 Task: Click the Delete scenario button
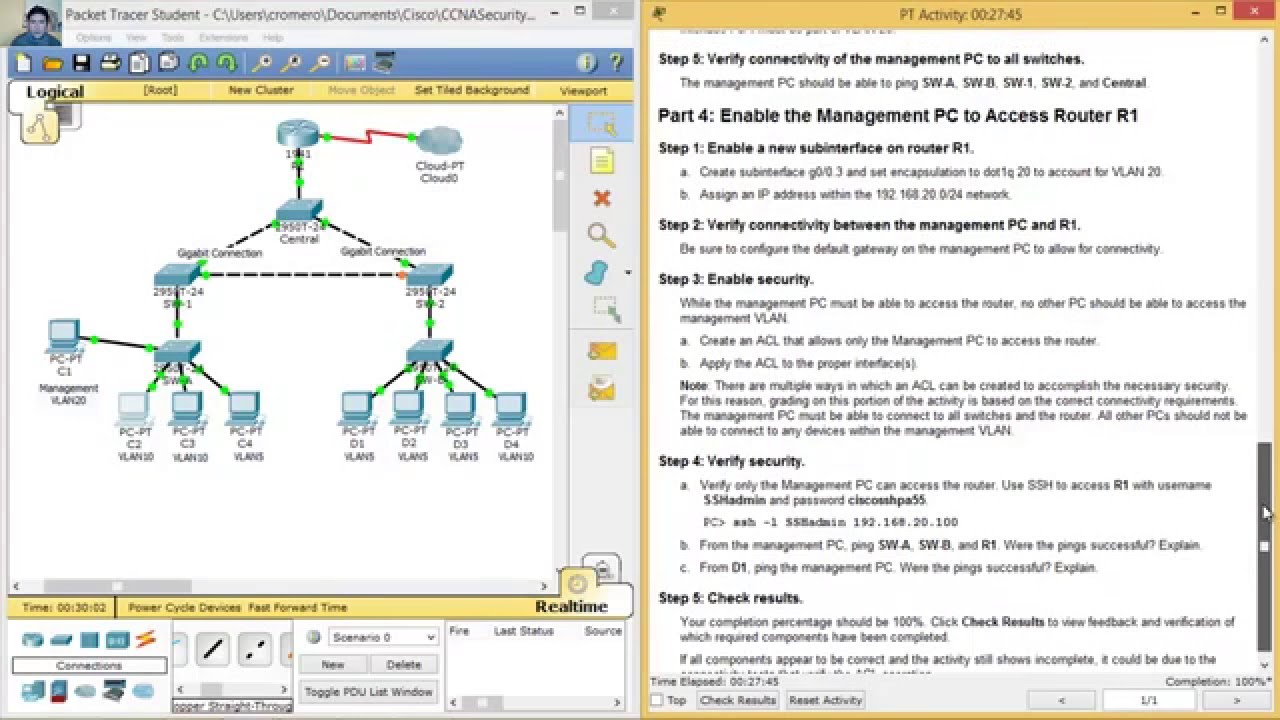pyautogui.click(x=404, y=664)
